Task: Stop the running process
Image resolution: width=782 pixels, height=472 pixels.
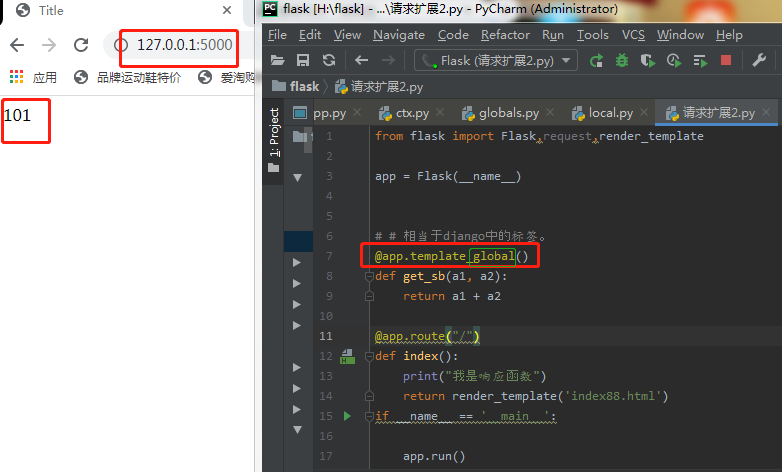Action: click(x=726, y=61)
